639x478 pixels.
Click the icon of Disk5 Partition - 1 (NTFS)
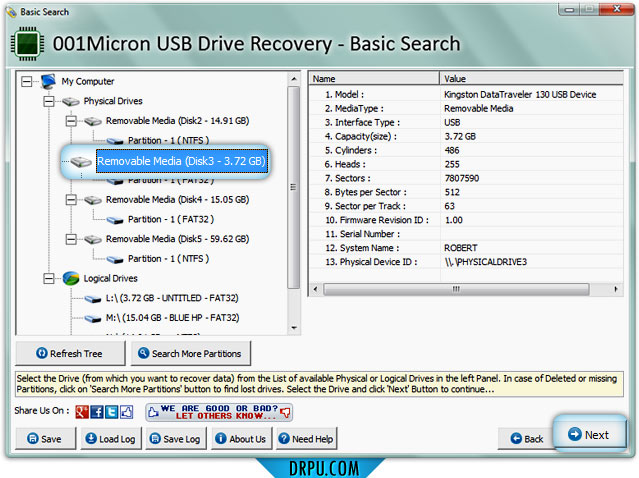point(115,259)
